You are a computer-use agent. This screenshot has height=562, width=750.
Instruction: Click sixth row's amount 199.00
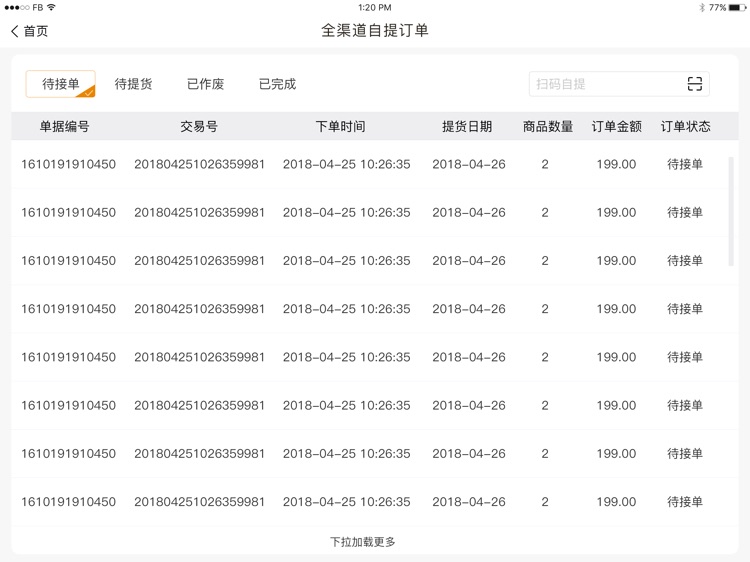[616, 406]
